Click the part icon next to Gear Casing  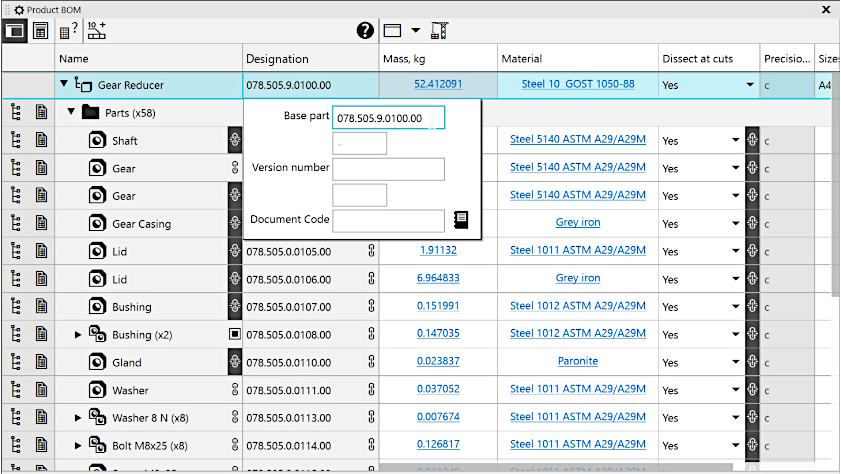point(97,224)
